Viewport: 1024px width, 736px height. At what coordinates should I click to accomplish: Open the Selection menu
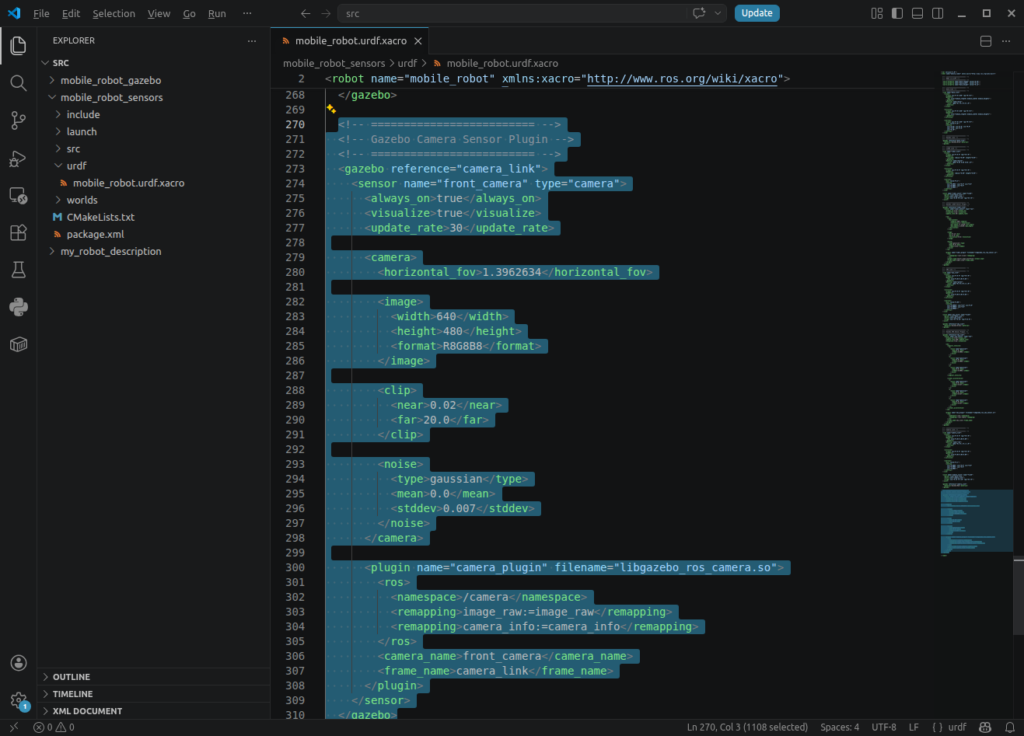[x=114, y=13]
